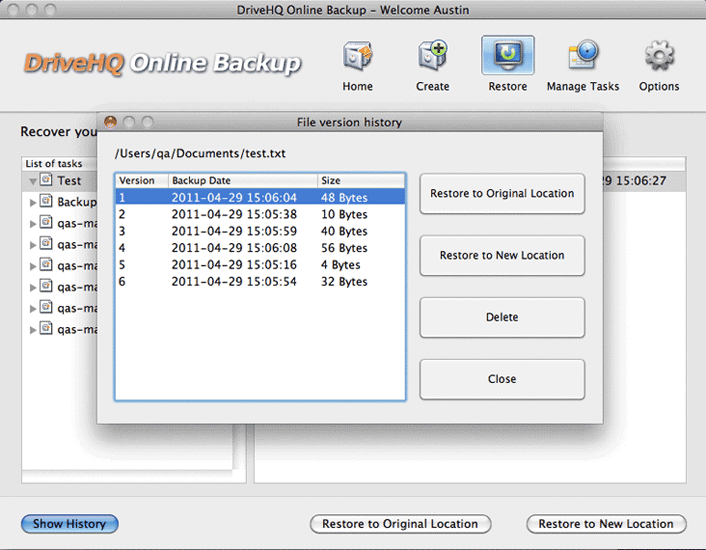The height and width of the screenshot is (550, 706).
Task: Select version 6 backup entry
Action: pos(260,282)
